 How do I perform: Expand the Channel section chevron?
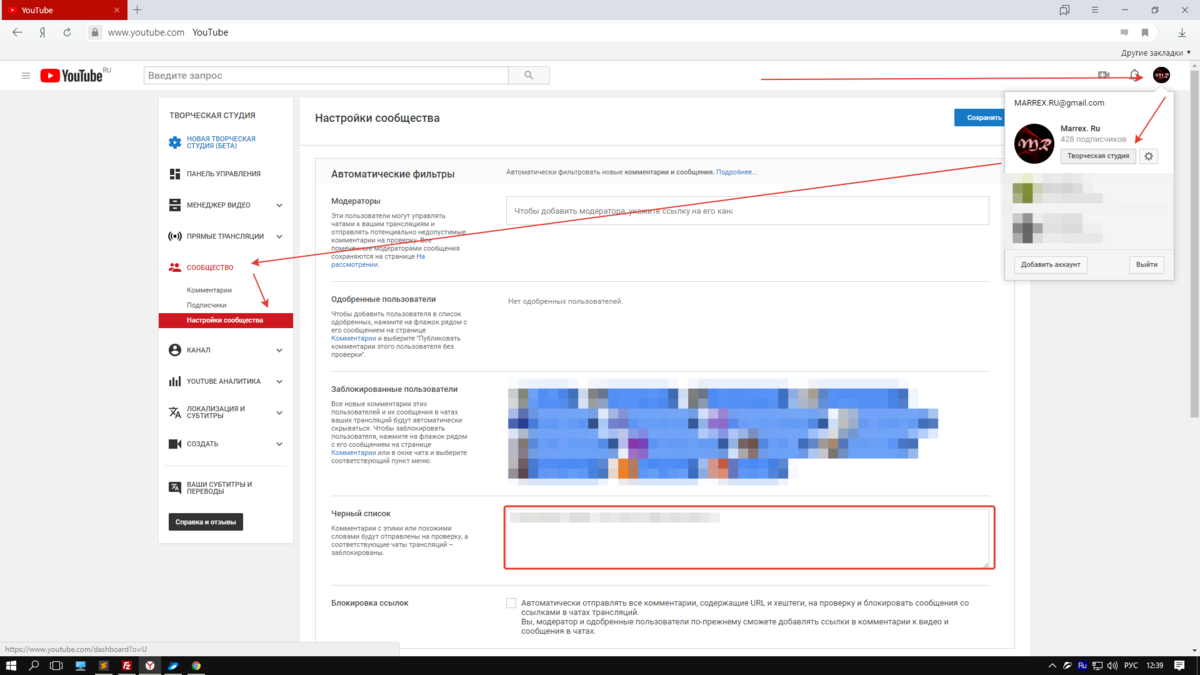coord(279,350)
